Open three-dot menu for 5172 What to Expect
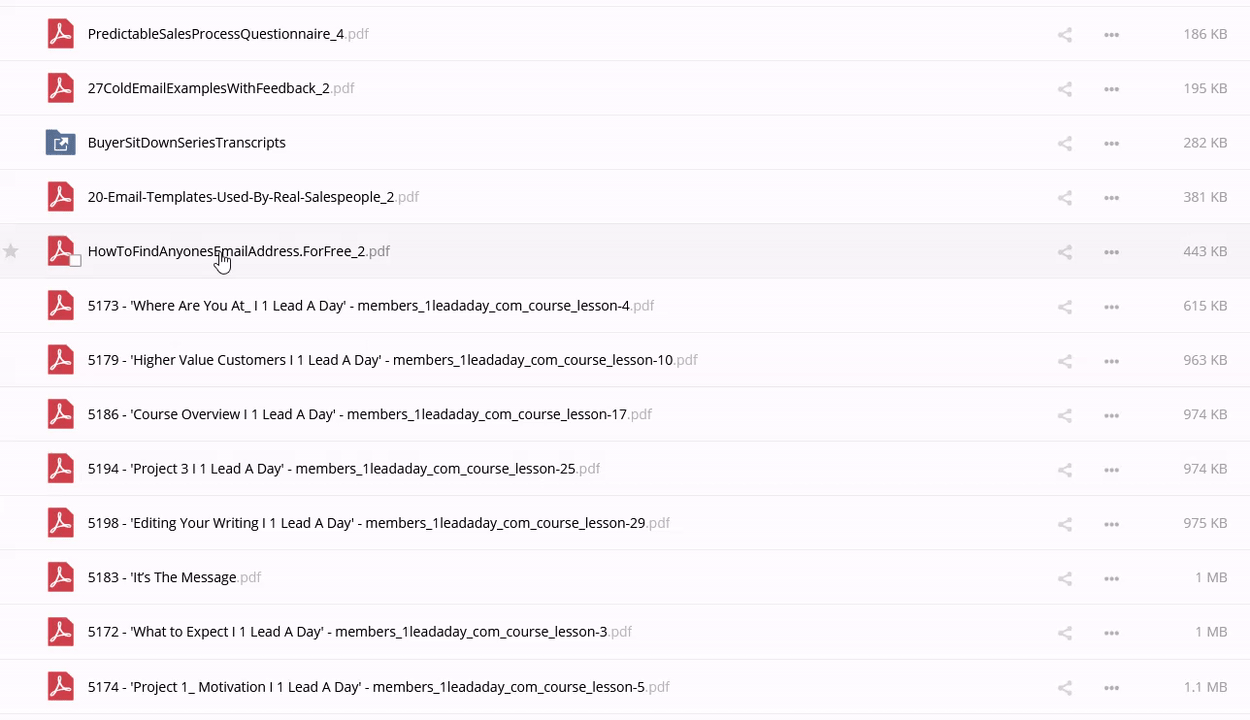Screen dimensions: 1250x720 1111,633
